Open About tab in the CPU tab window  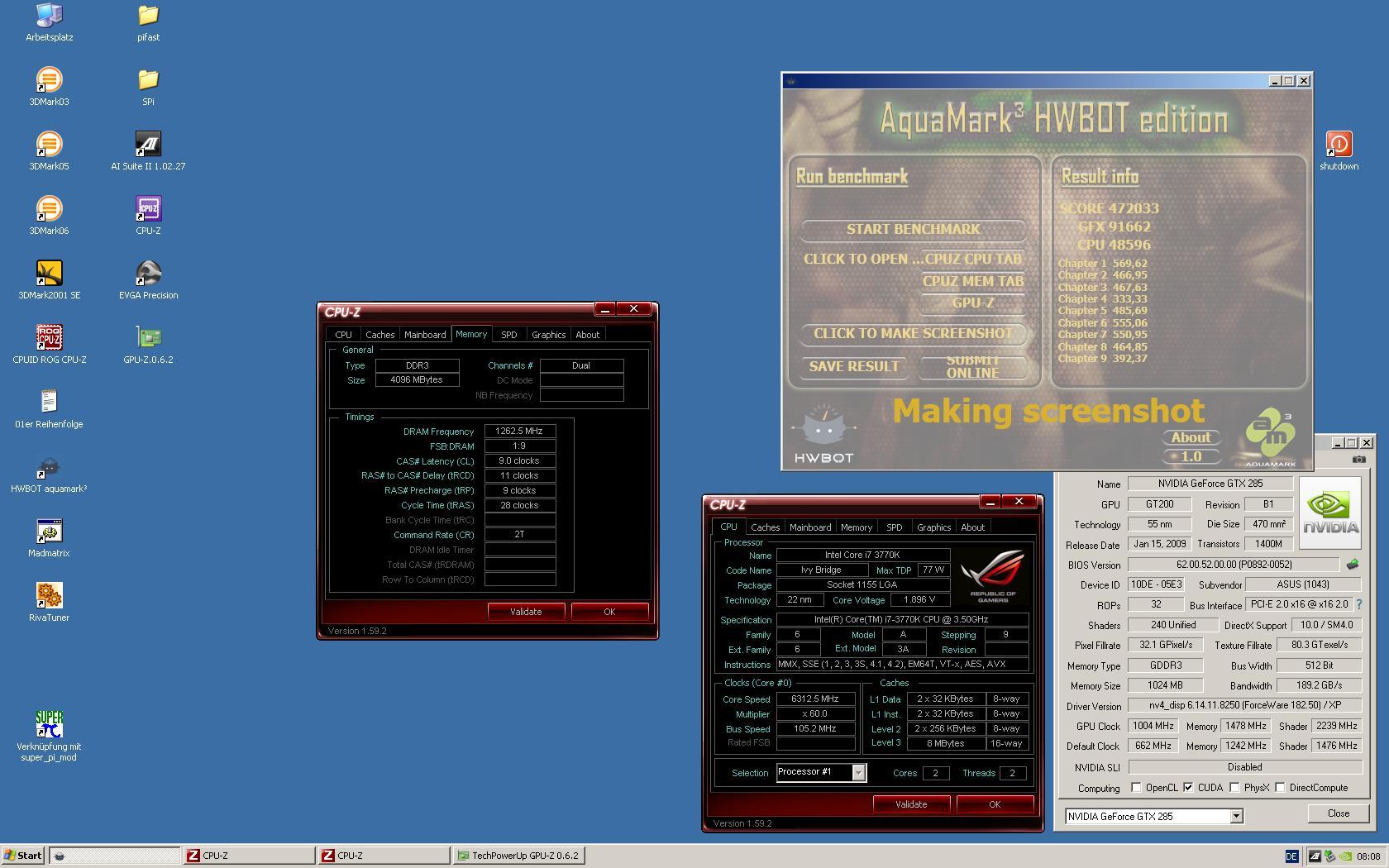click(972, 527)
